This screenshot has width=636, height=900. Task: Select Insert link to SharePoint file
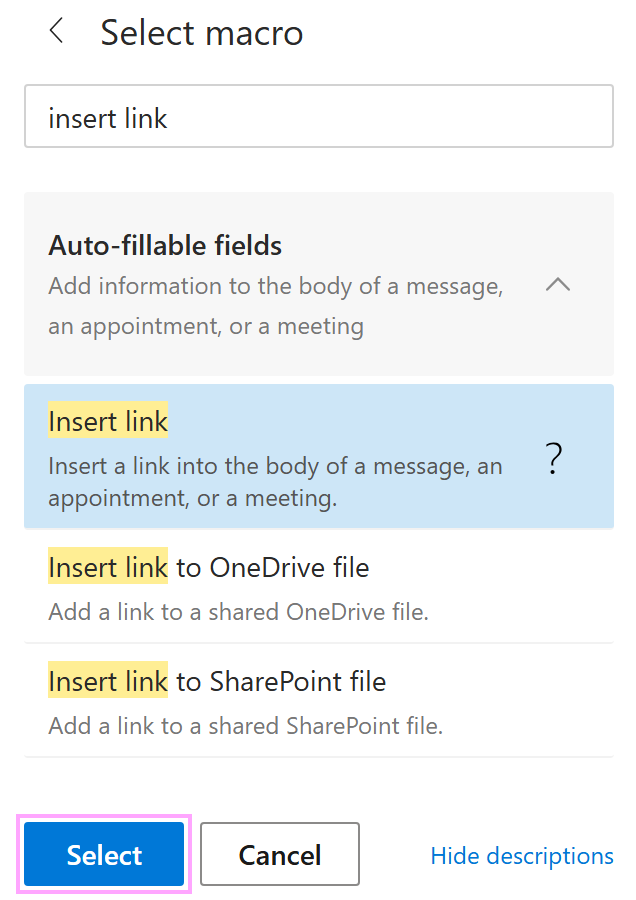click(216, 681)
